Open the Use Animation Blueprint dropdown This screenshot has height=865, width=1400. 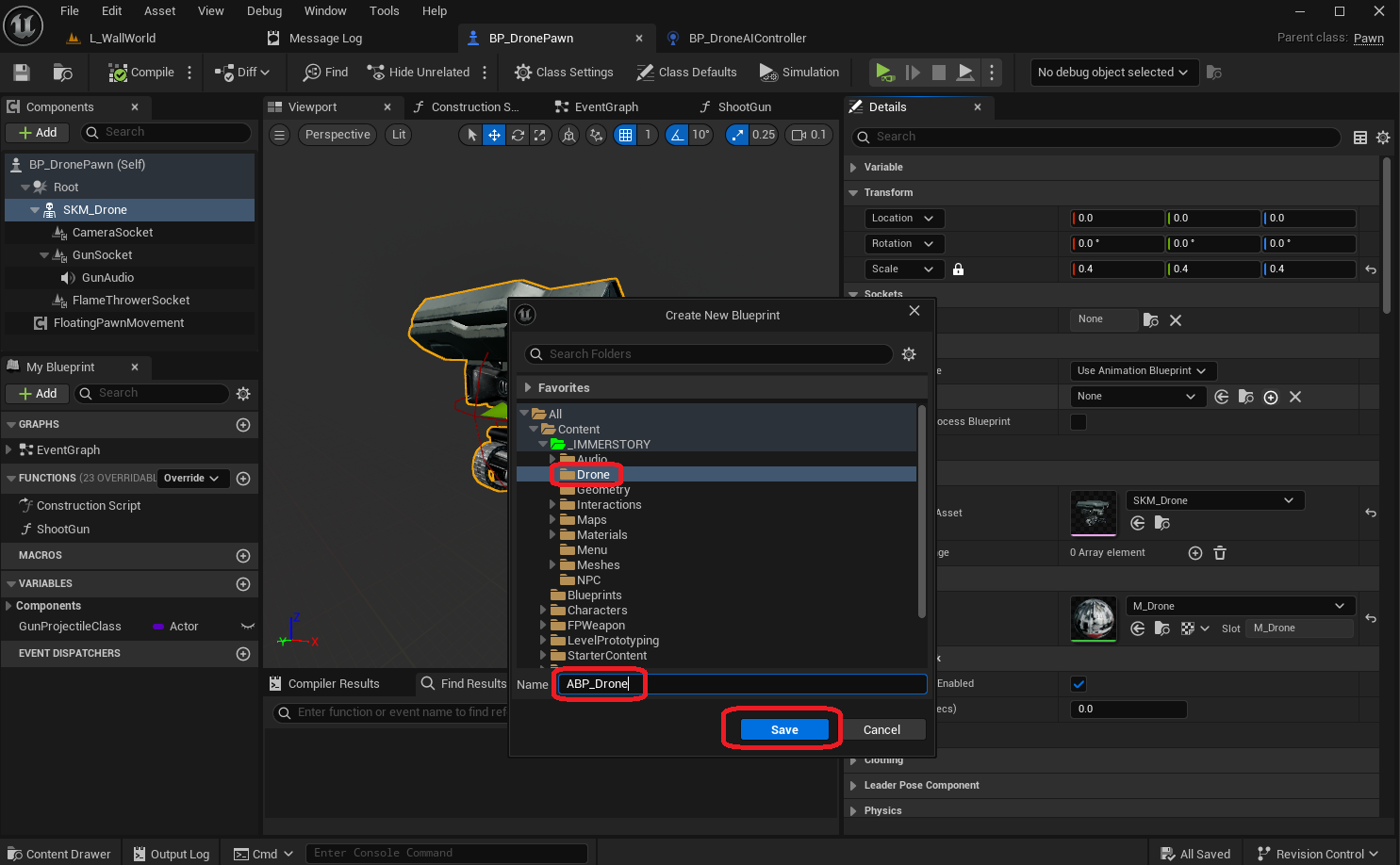tap(1143, 371)
